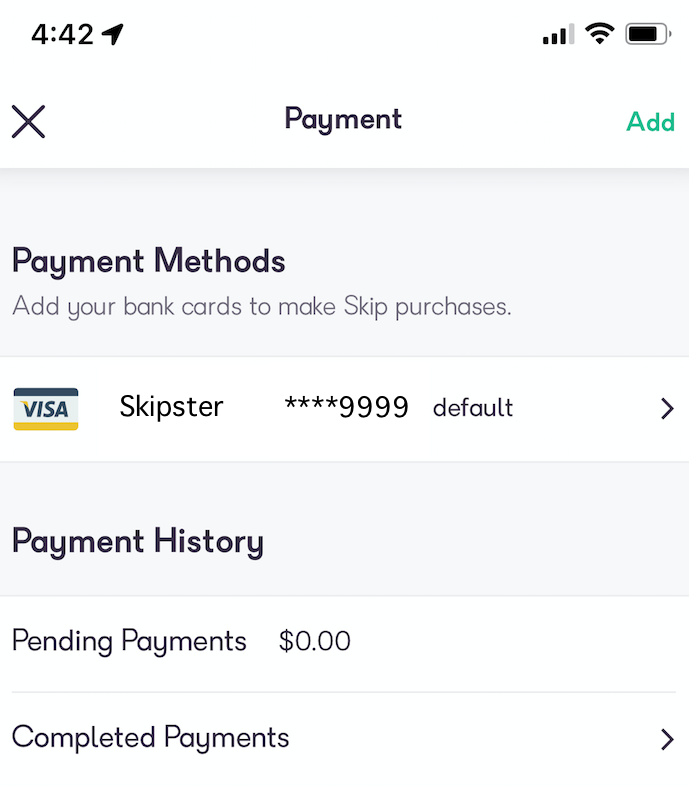
Task: Tap the Wi-Fi status icon
Action: click(x=599, y=34)
